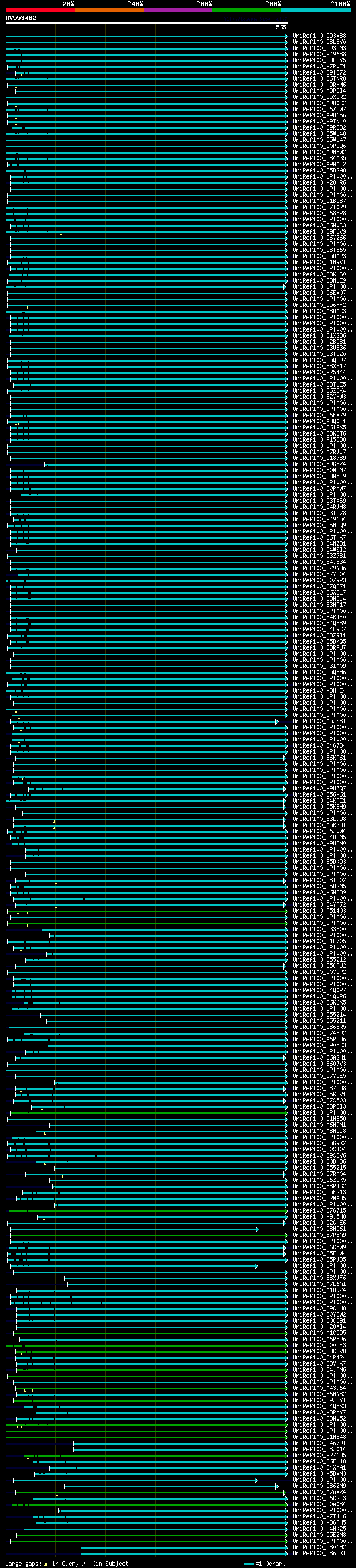Open hit UniRef100_Q9SCM3
The height and width of the screenshot is (1568, 356).
point(319,48)
